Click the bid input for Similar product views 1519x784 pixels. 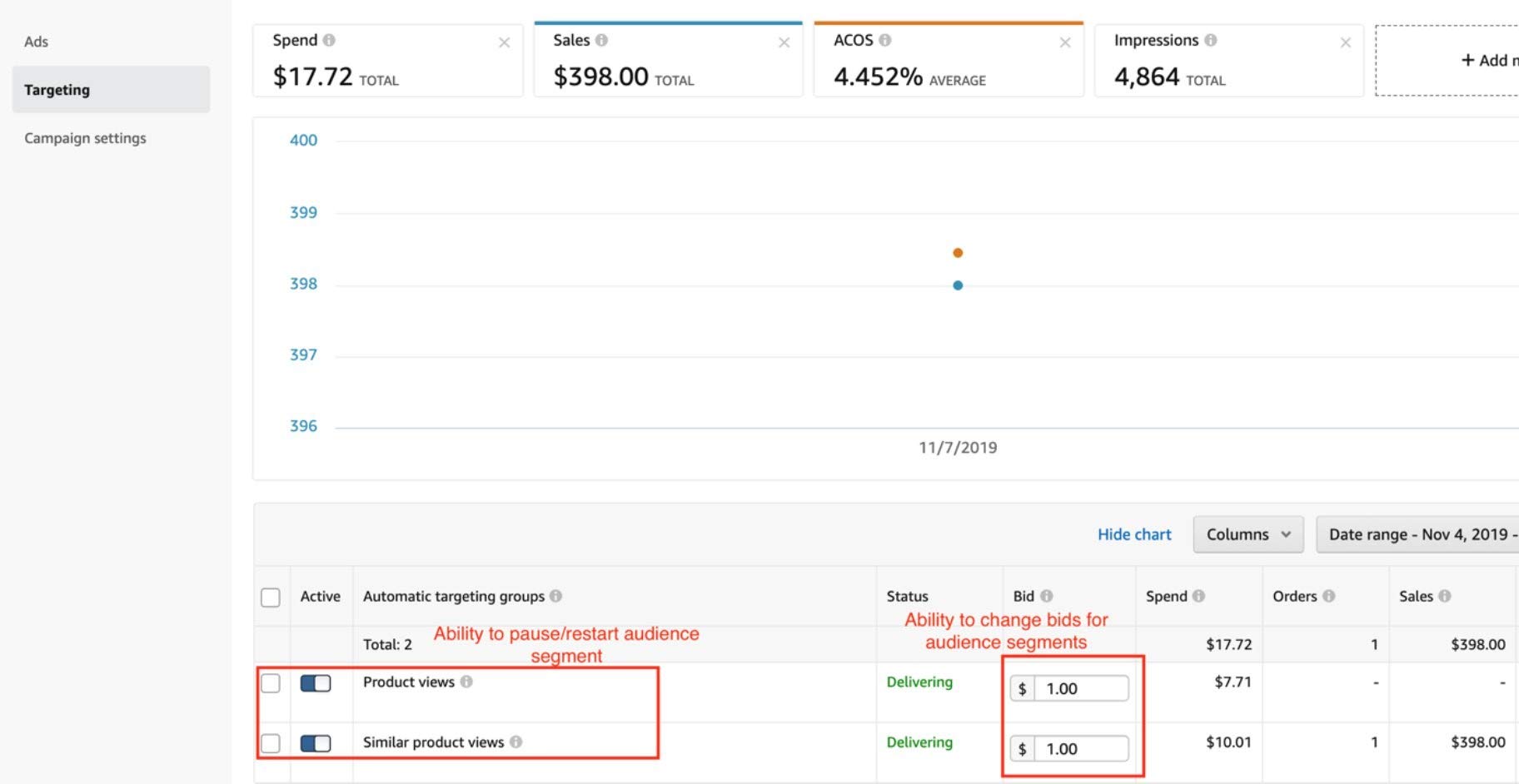[x=1080, y=748]
